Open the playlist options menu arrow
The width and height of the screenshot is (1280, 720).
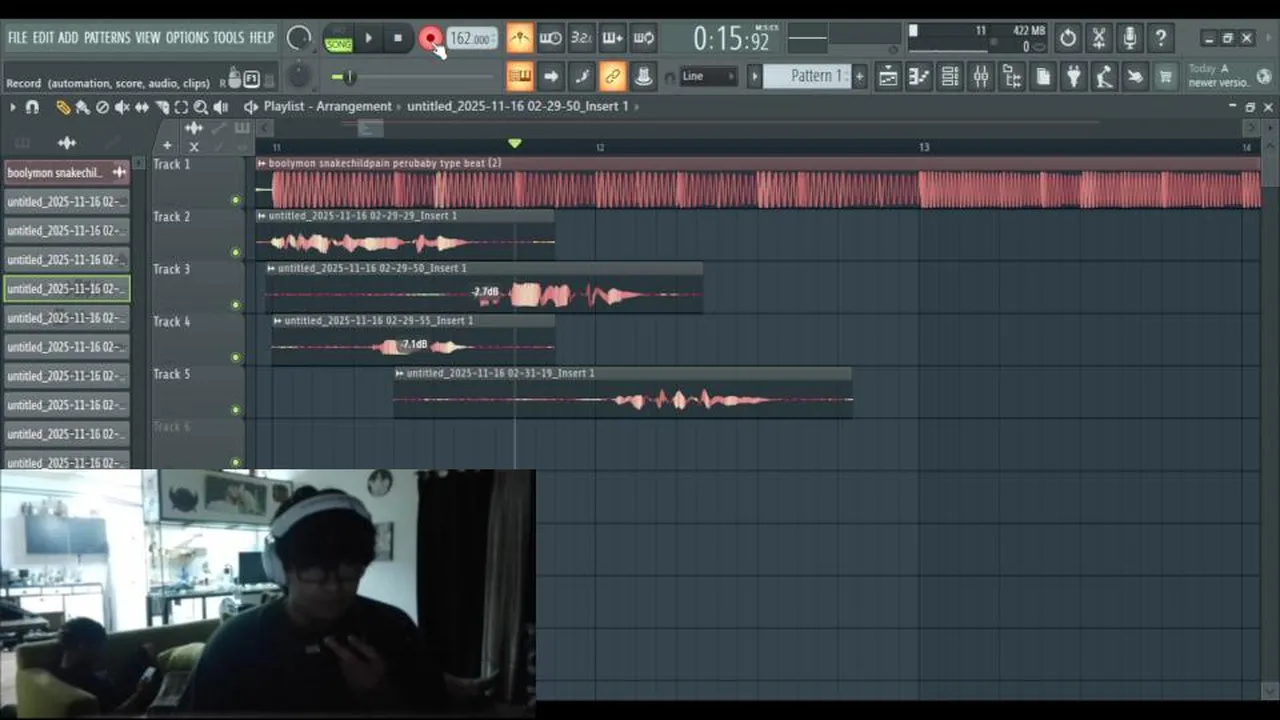12,107
